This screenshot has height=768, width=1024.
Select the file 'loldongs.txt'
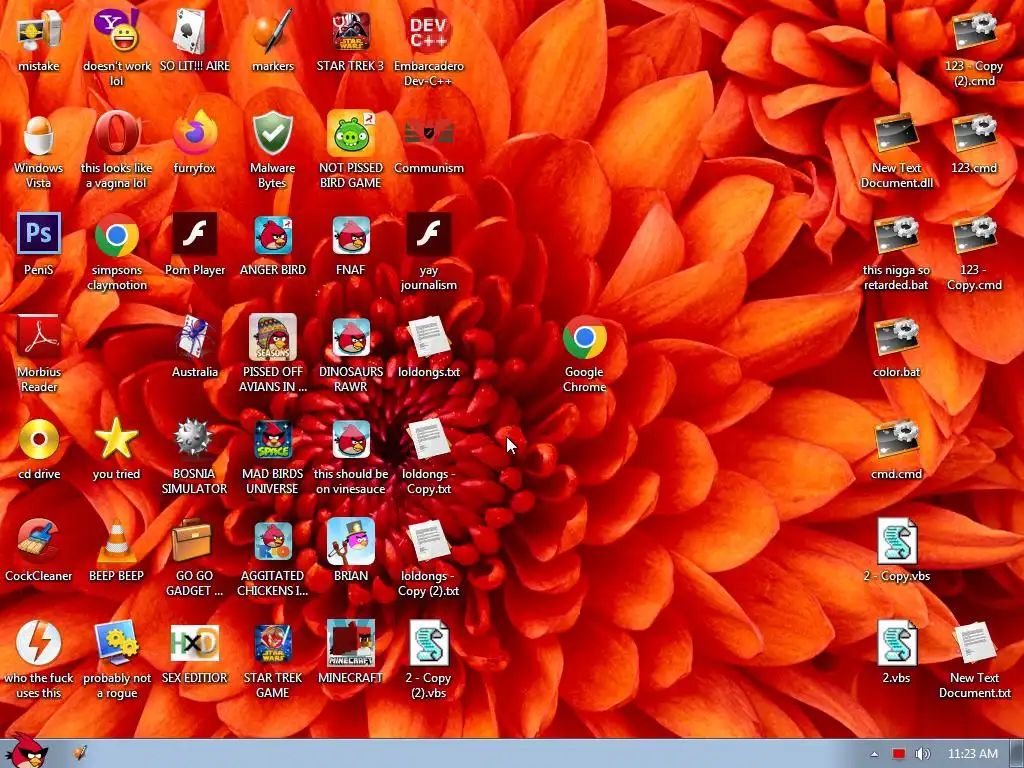point(428,337)
